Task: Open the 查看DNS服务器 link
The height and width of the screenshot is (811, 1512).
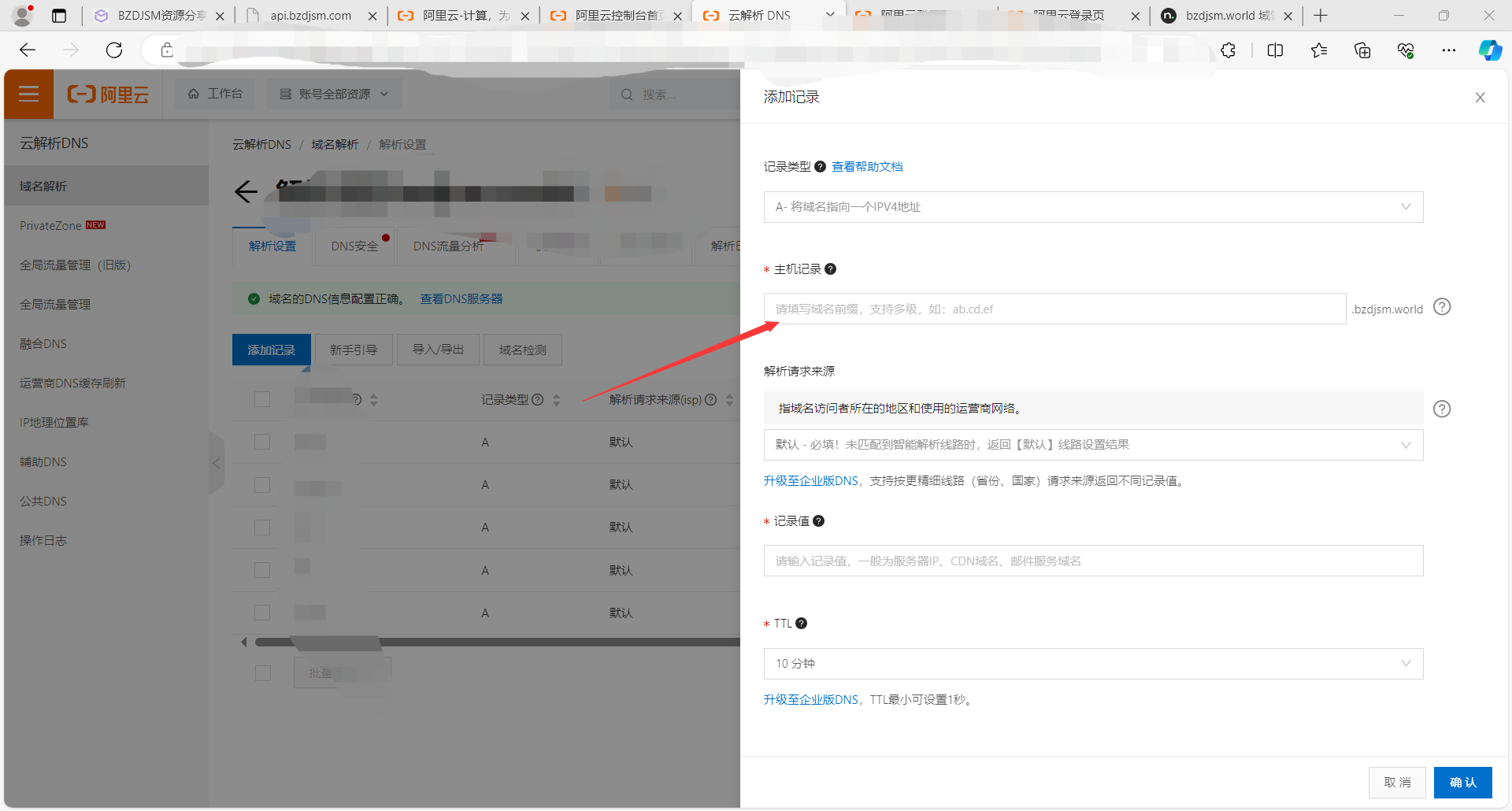Action: click(x=461, y=299)
